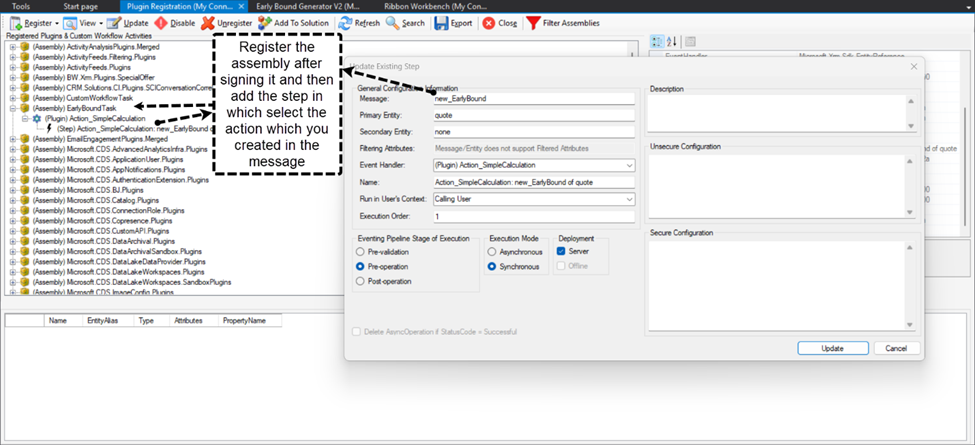
Task: Select the Microsoft.CDS.DataArchival.Plugins assembly row
Action: pos(96,241)
